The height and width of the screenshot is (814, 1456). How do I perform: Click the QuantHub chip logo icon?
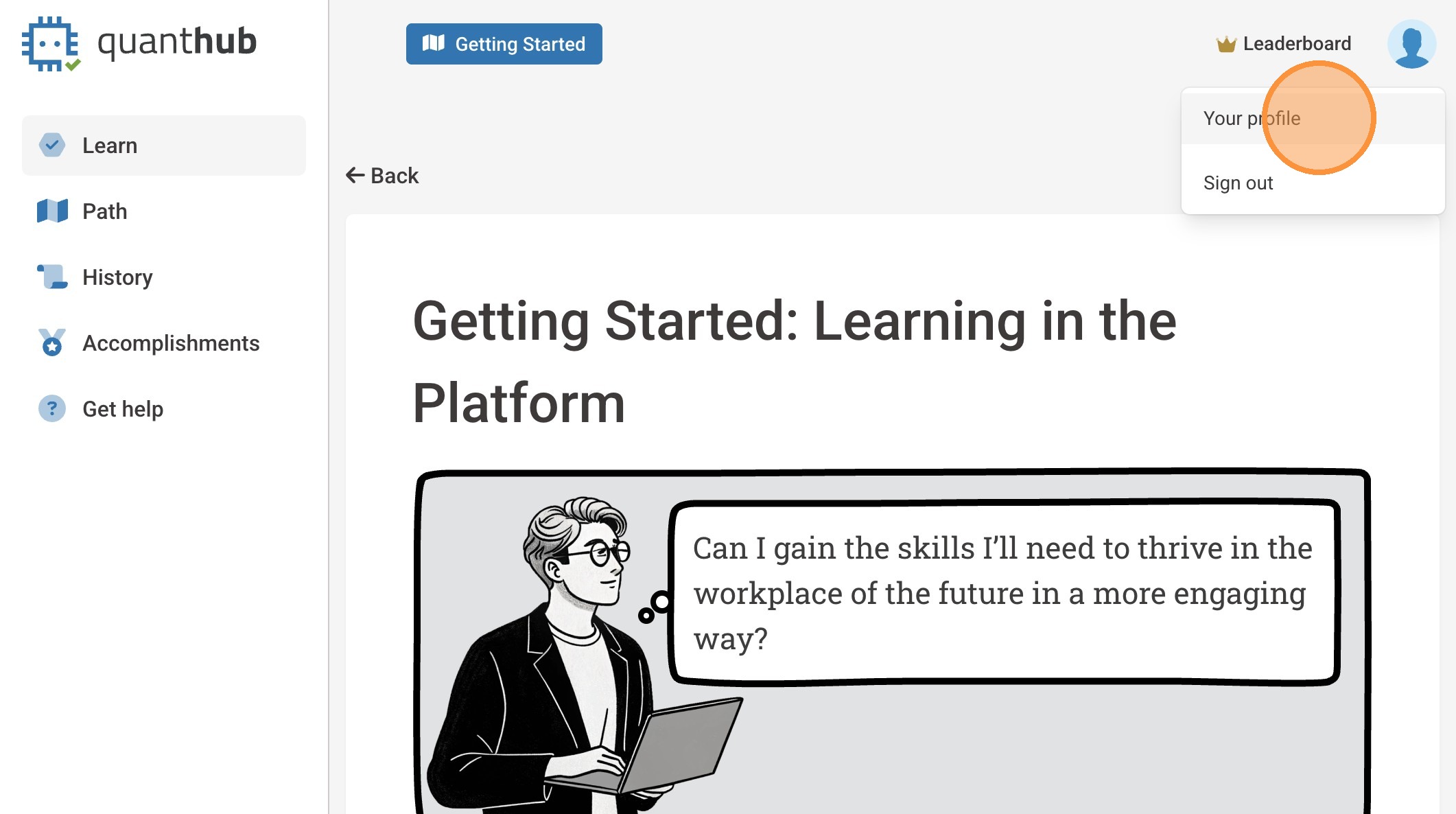click(51, 44)
